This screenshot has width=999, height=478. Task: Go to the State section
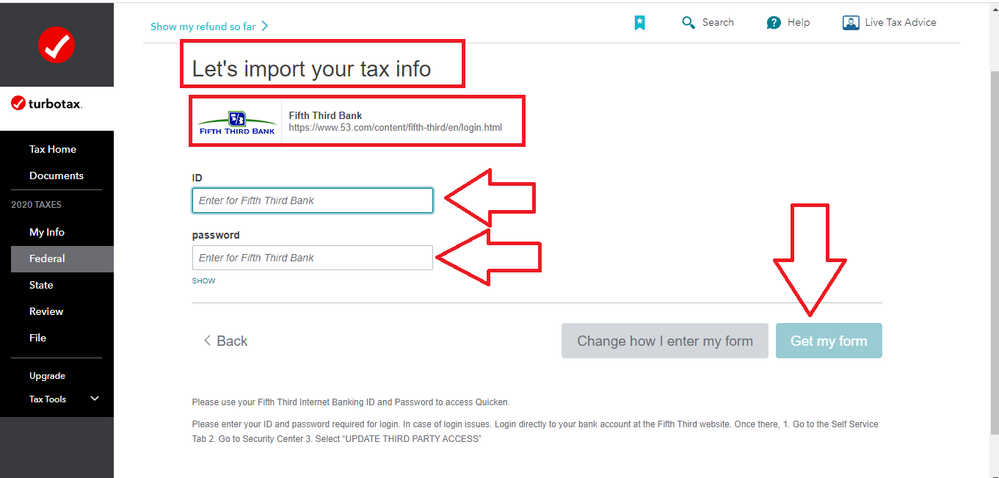click(x=41, y=285)
